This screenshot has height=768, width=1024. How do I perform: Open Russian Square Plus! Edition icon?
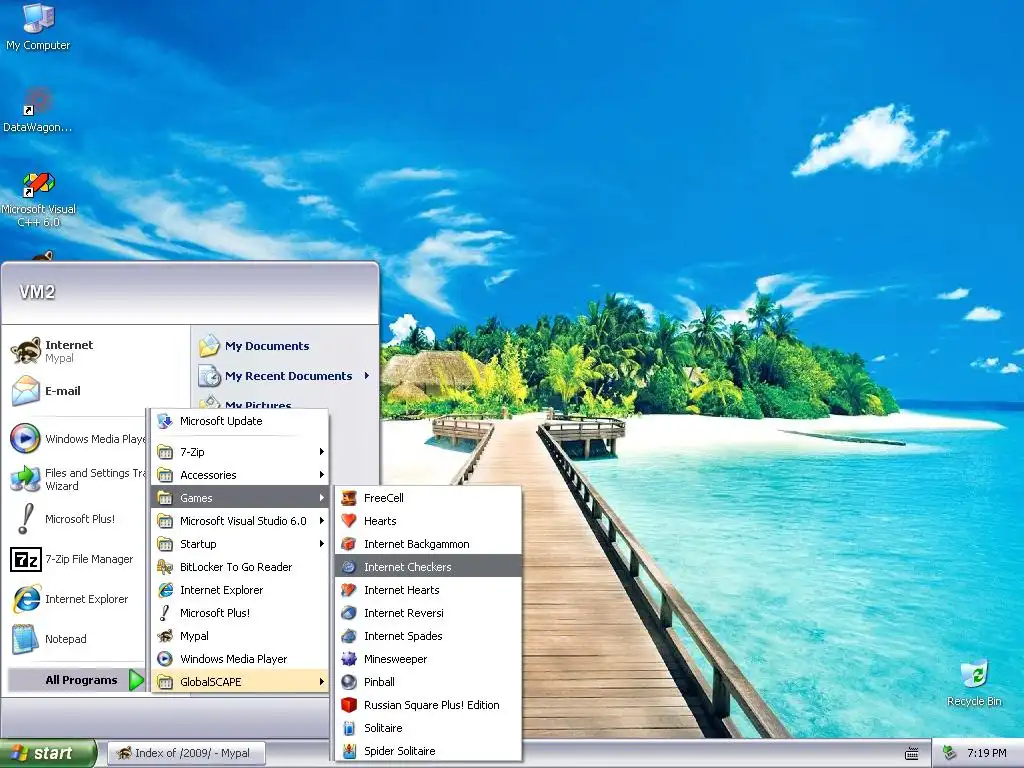click(x=349, y=705)
